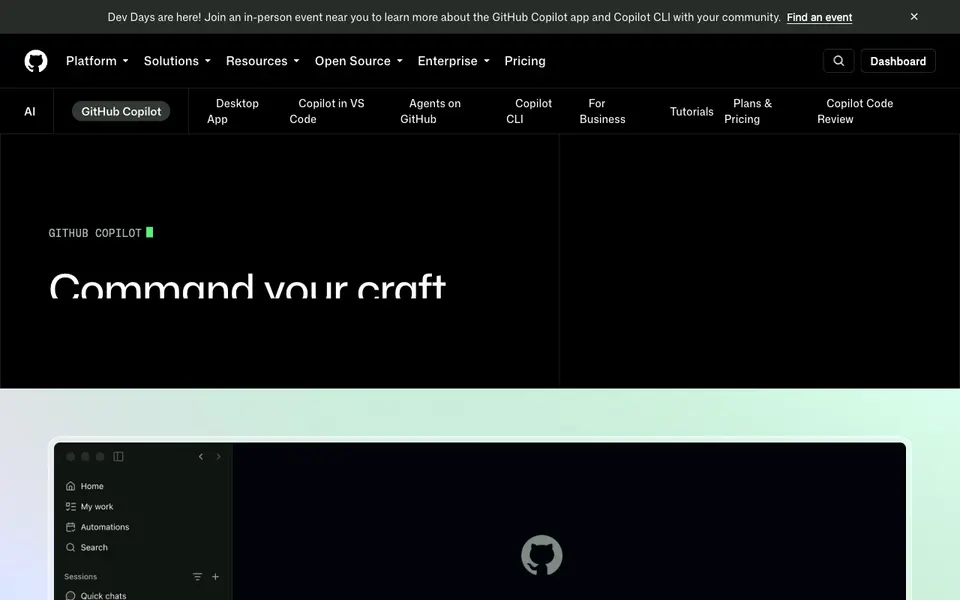Open Copilot in VS Code link

click(x=327, y=111)
